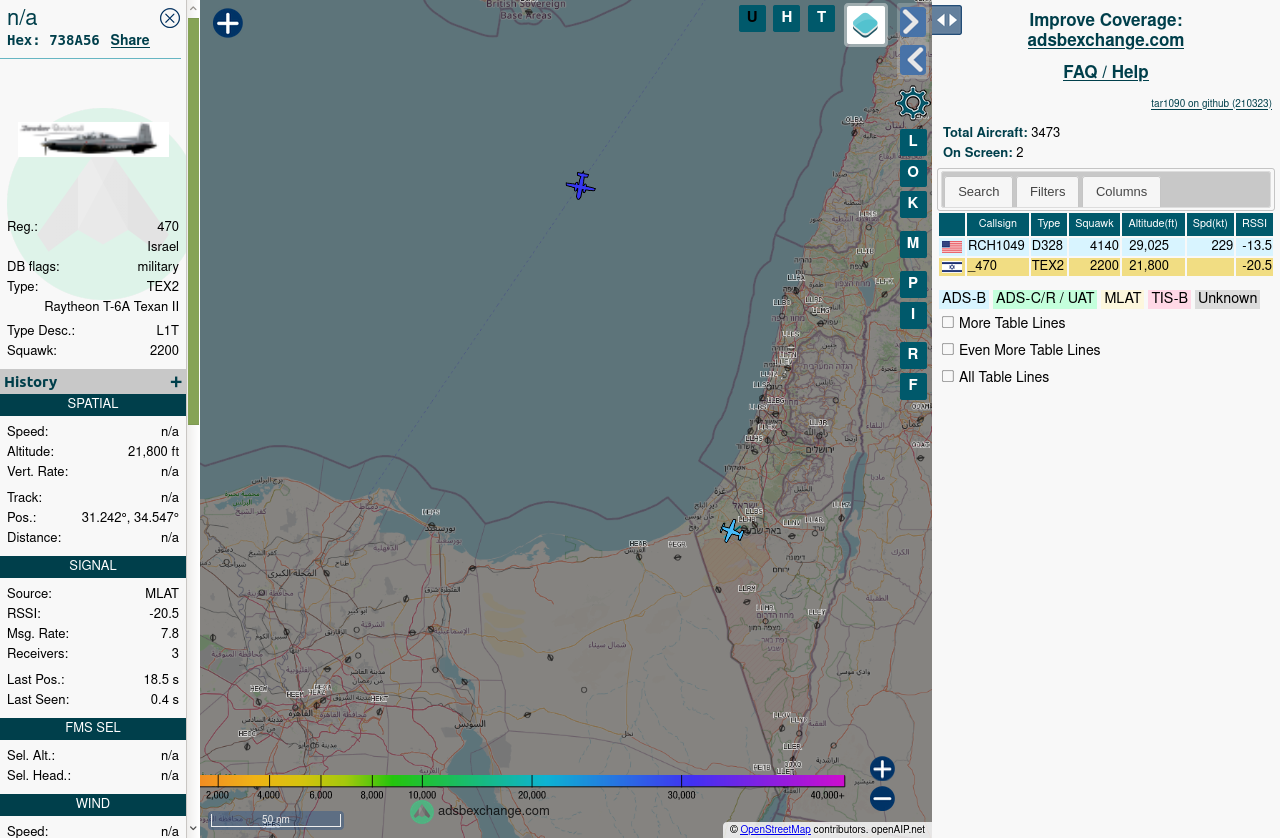Expand the History section with plus icon
This screenshot has height=838, width=1280.
click(176, 382)
